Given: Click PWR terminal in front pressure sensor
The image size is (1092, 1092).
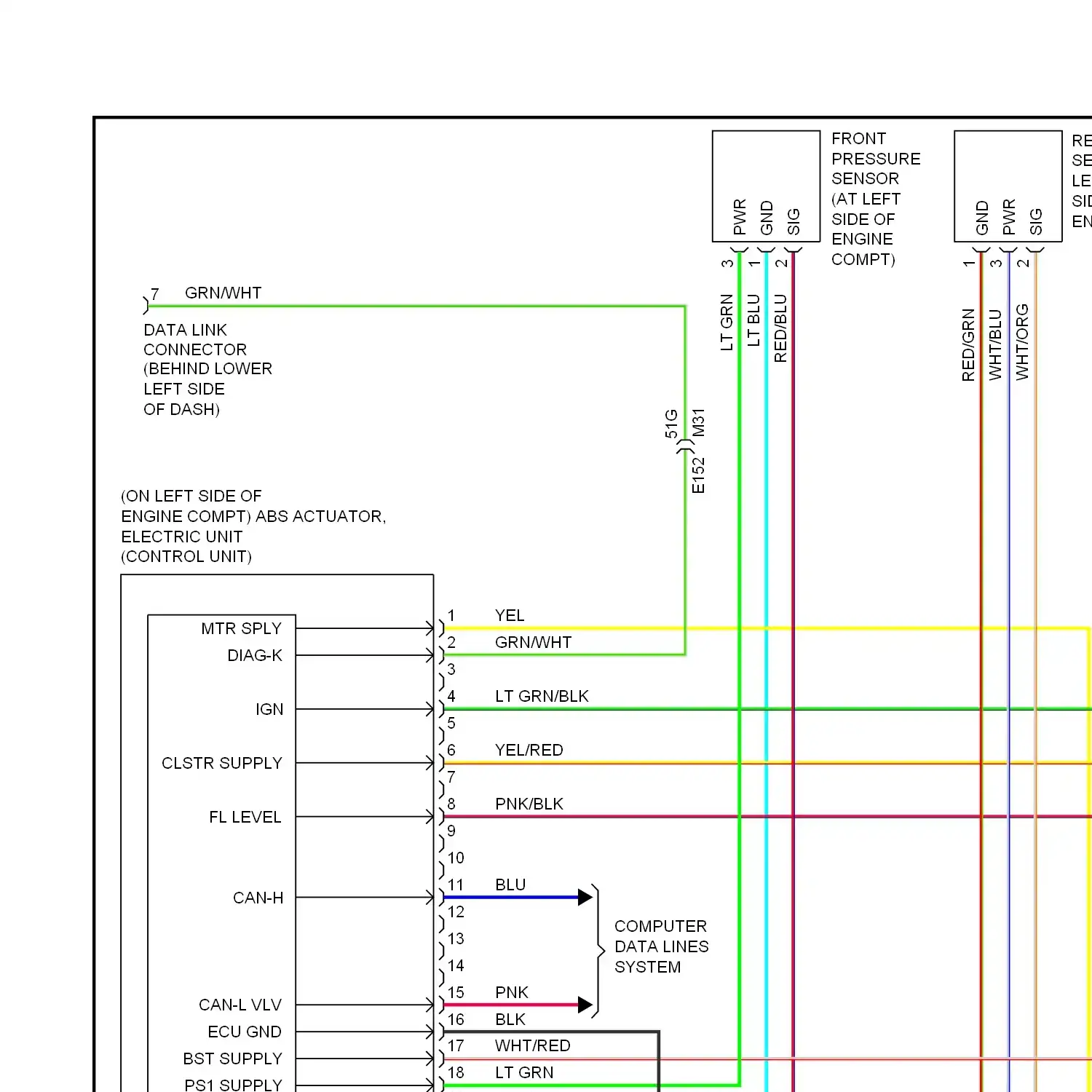Looking at the screenshot, I should click(x=740, y=217).
